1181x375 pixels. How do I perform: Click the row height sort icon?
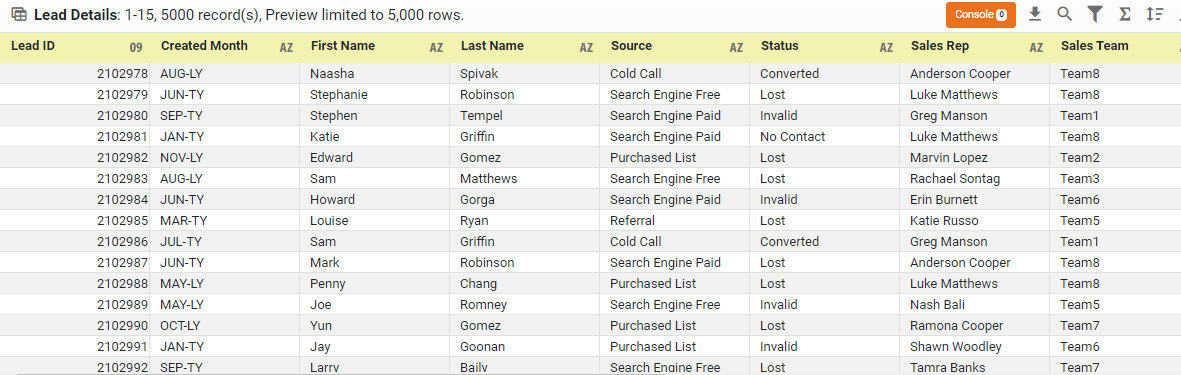pyautogui.click(x=1155, y=14)
